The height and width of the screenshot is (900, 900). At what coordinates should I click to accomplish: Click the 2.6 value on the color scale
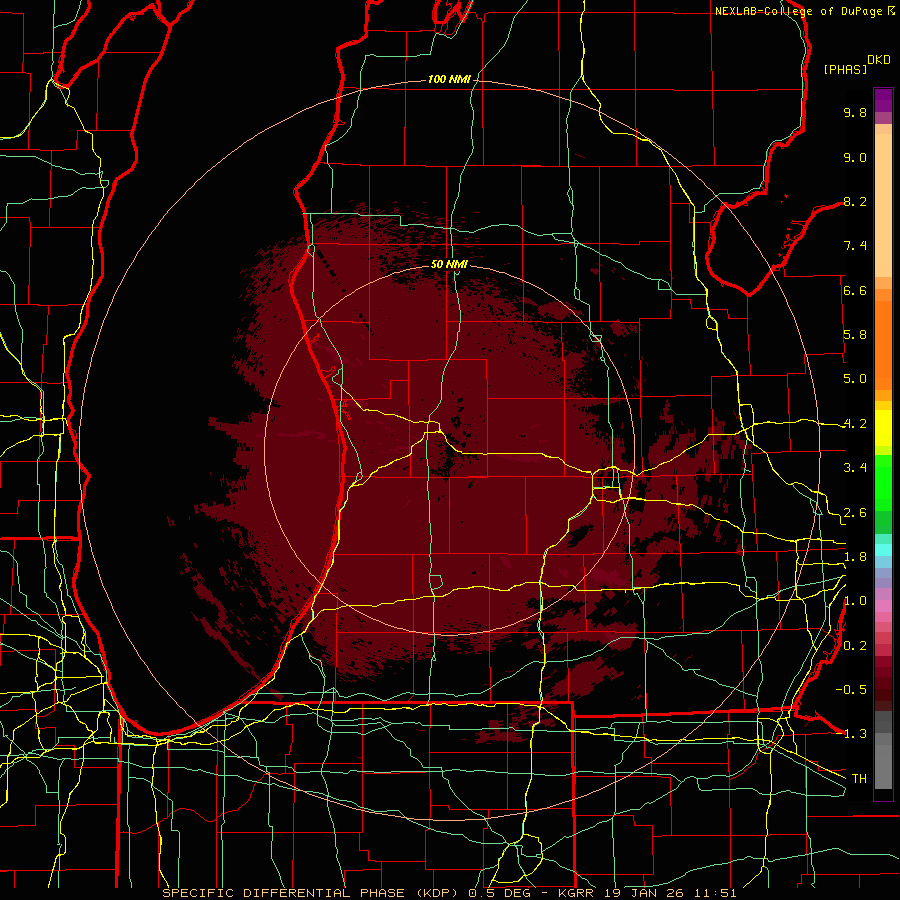[855, 513]
